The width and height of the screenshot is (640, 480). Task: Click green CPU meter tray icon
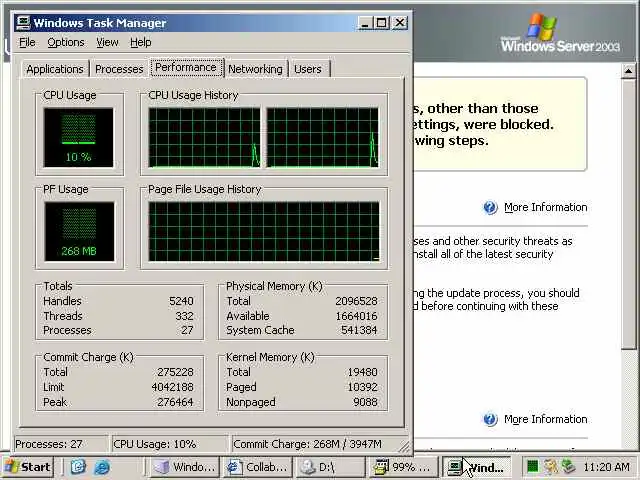click(x=532, y=466)
